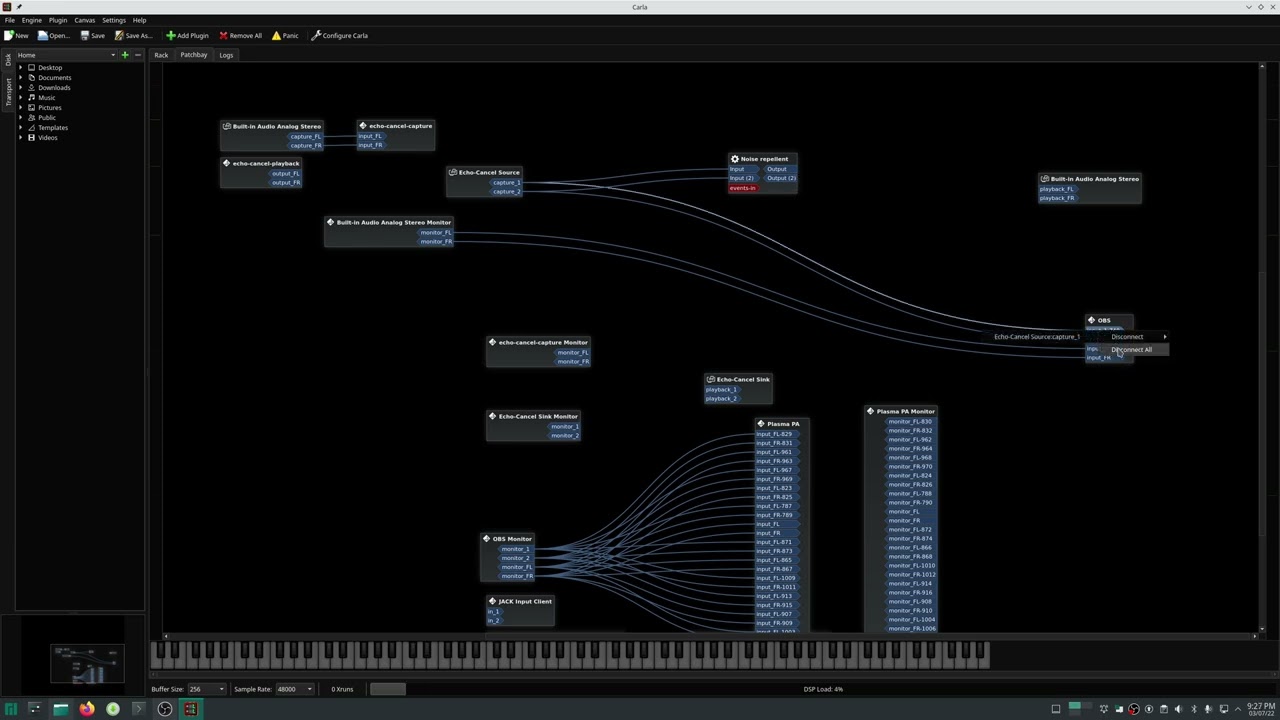Click the volume icon in the system tray
Image resolution: width=1280 pixels, height=720 pixels.
[1178, 709]
